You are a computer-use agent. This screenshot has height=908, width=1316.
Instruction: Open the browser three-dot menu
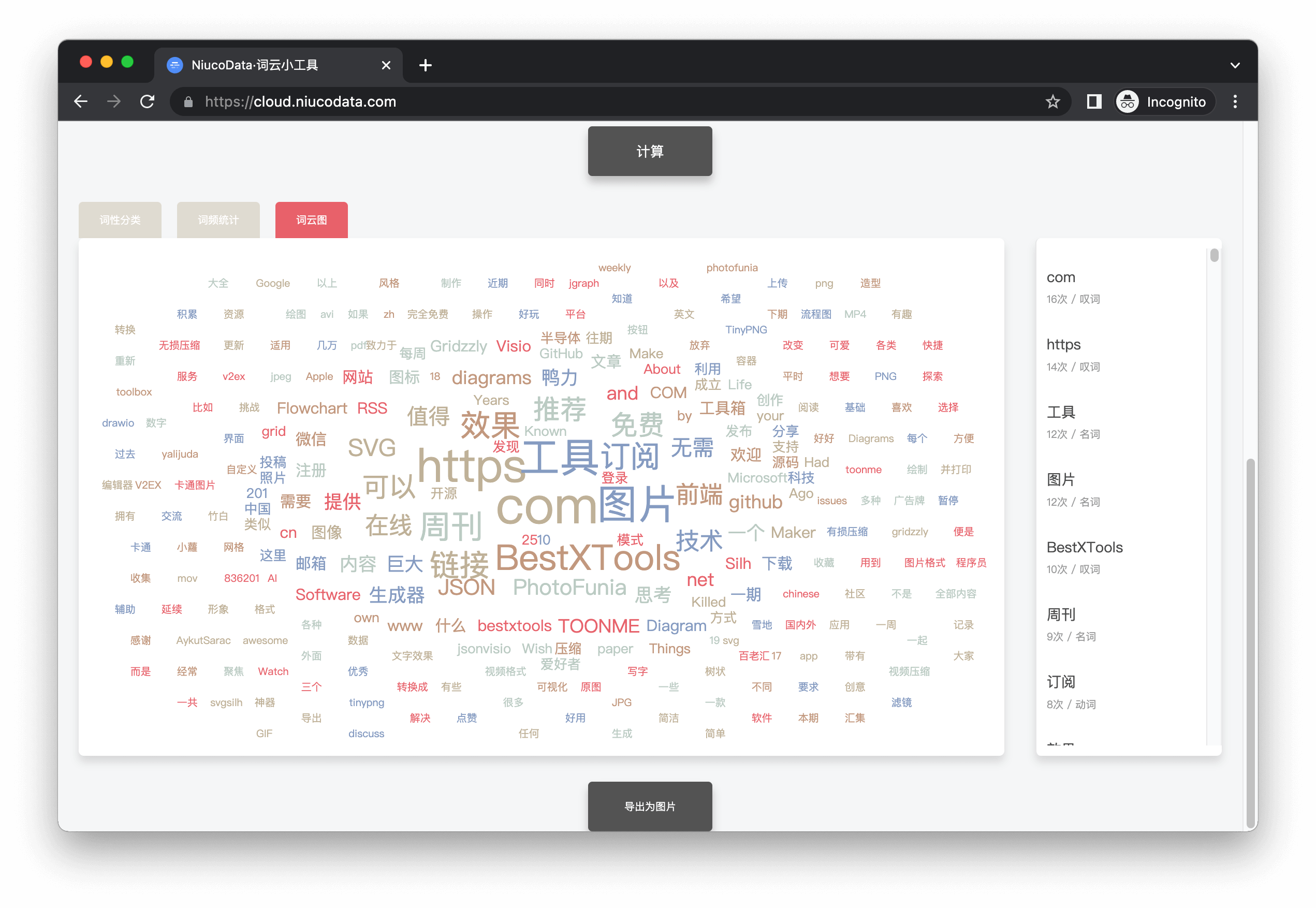point(1235,102)
